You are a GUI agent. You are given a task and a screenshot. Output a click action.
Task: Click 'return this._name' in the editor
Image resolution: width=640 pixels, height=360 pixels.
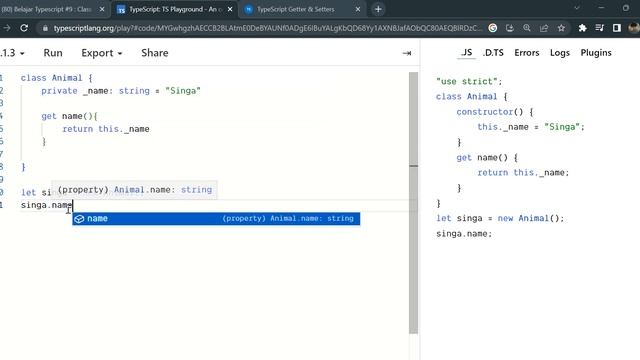tap(106, 129)
